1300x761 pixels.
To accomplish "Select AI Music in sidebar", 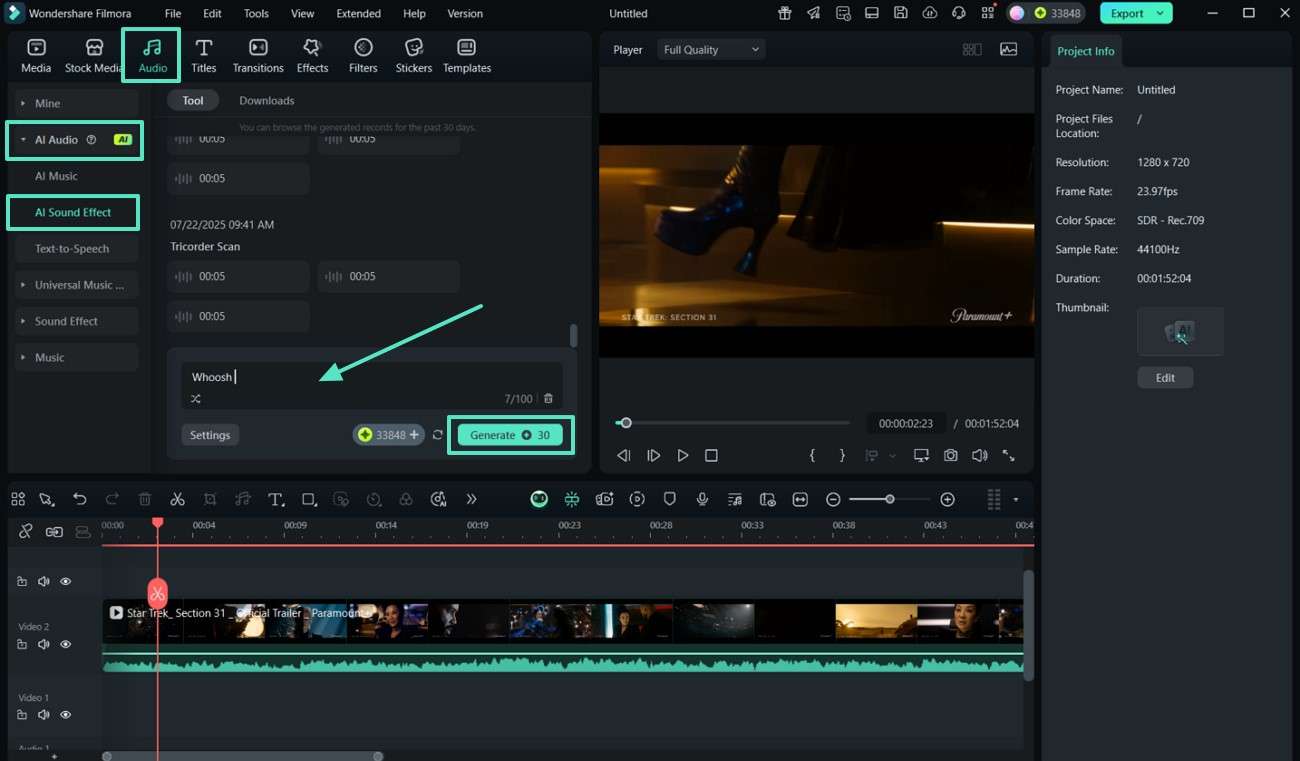I will point(56,176).
